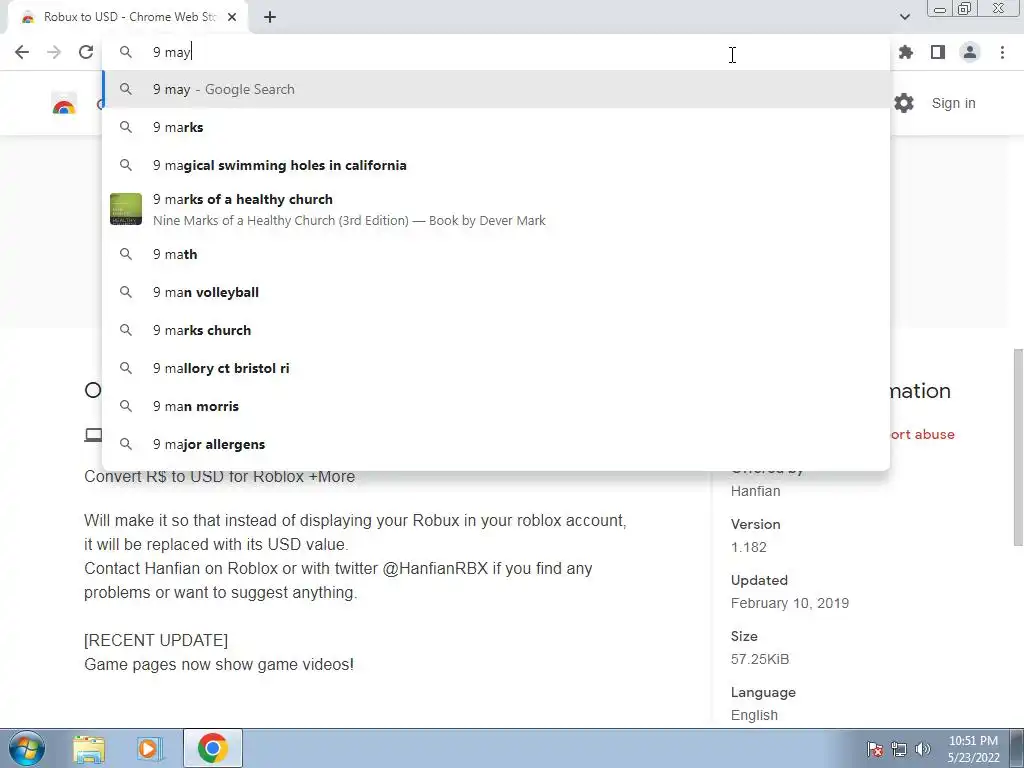Image resolution: width=1024 pixels, height=768 pixels.
Task: Close the Robux to USD tab
Action: click(232, 17)
